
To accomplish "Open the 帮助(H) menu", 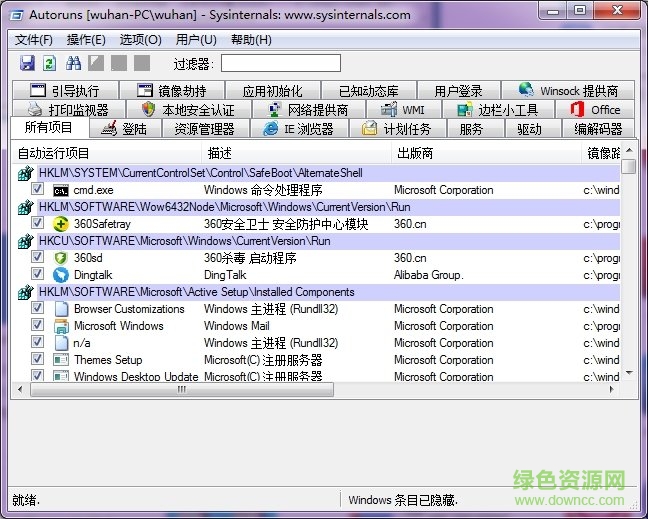I will coord(251,40).
